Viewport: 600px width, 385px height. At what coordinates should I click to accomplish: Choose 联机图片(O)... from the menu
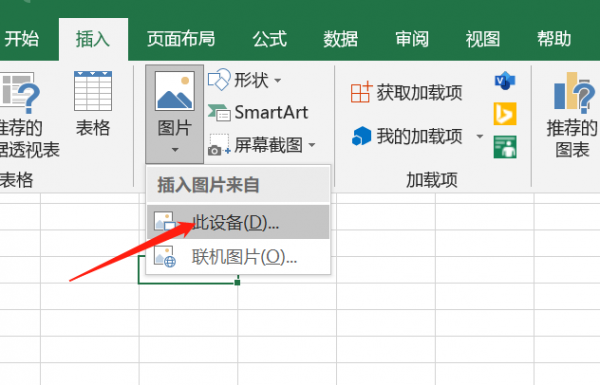[x=238, y=256]
